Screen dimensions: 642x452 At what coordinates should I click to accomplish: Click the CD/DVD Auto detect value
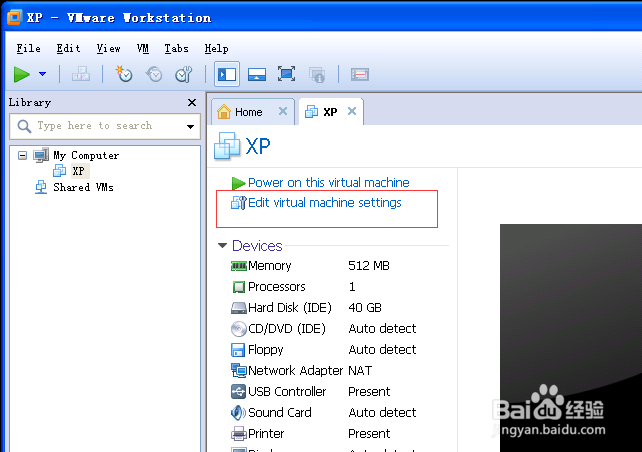pos(382,329)
